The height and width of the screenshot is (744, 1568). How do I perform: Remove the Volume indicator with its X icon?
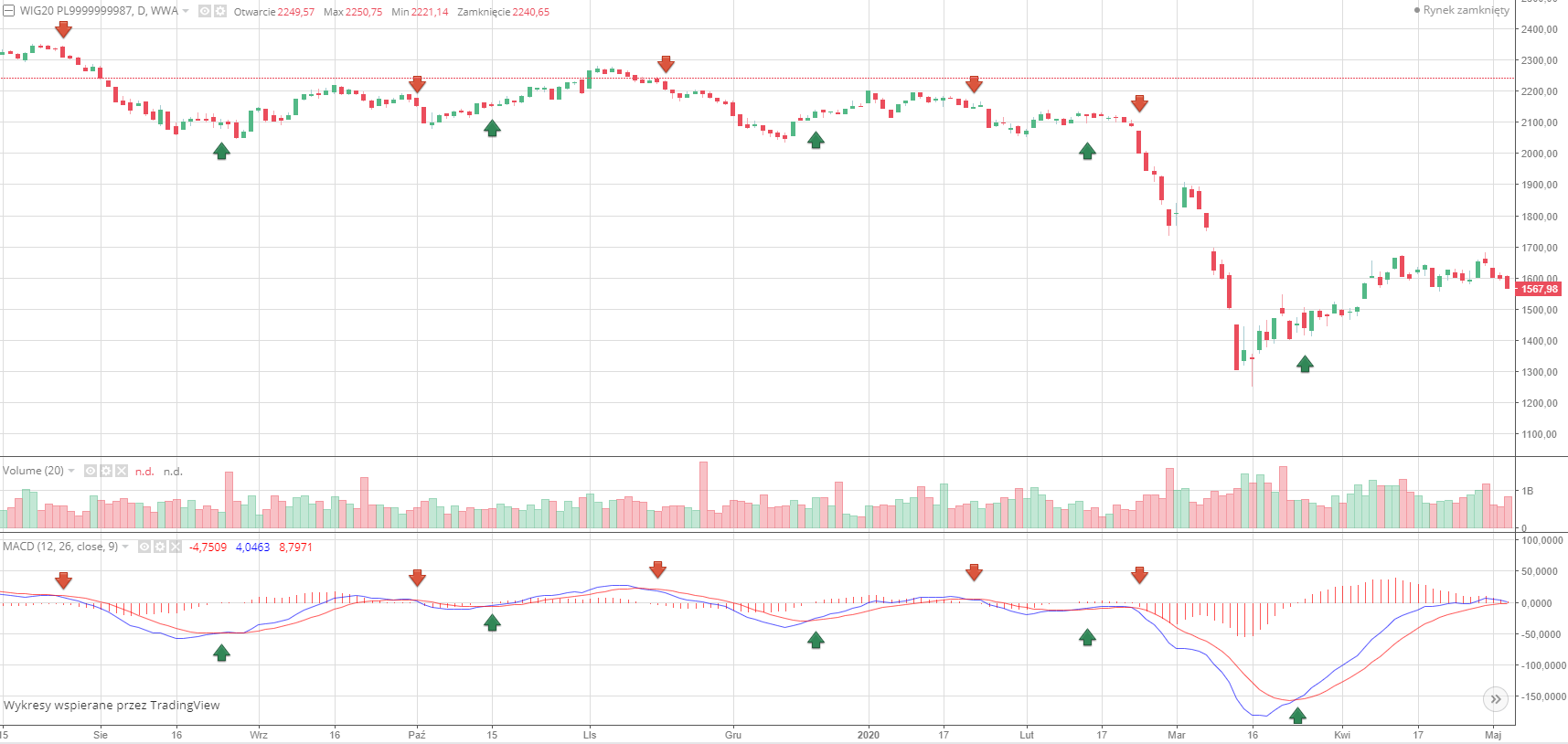122,471
